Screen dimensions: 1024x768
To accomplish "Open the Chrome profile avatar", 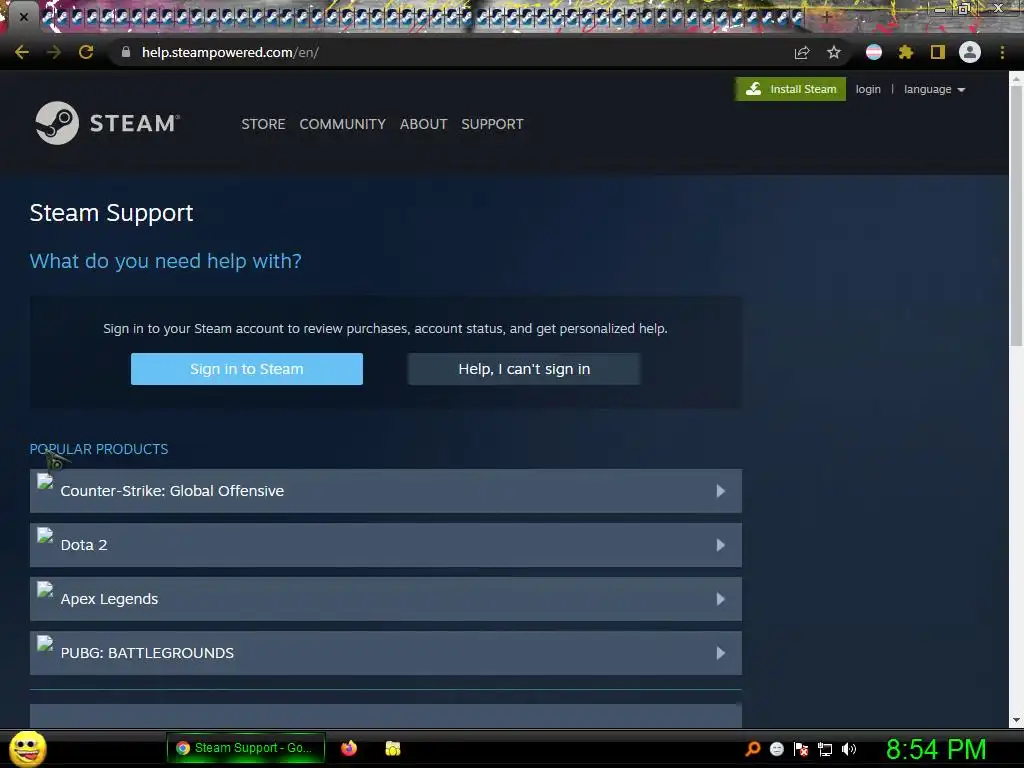I will click(x=970, y=52).
